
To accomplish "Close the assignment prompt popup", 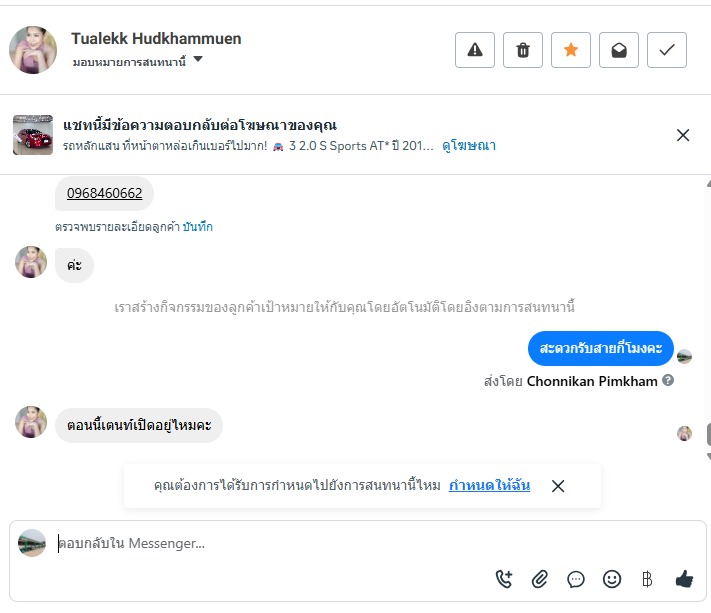I will tap(558, 486).
